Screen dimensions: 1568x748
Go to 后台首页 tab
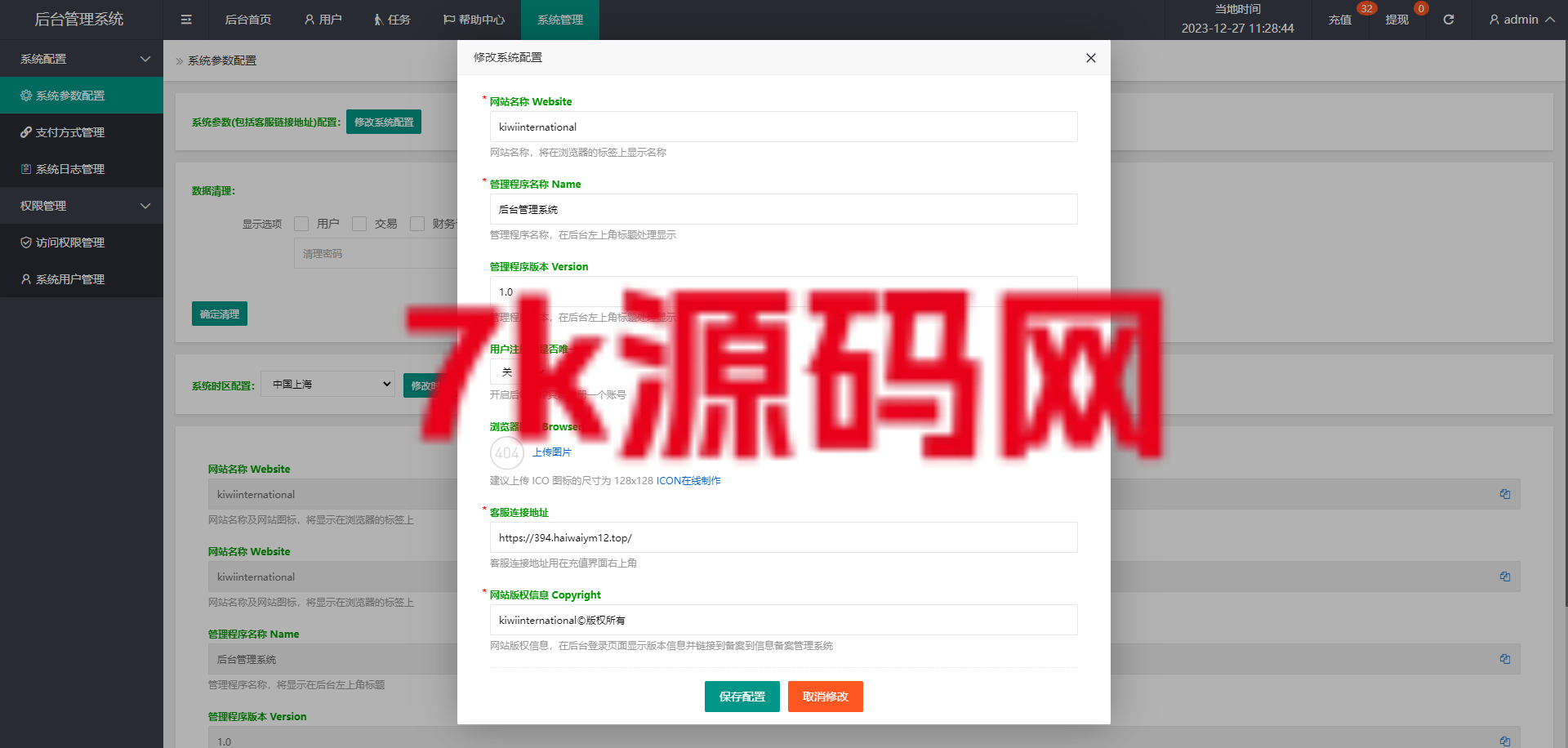pyautogui.click(x=248, y=20)
